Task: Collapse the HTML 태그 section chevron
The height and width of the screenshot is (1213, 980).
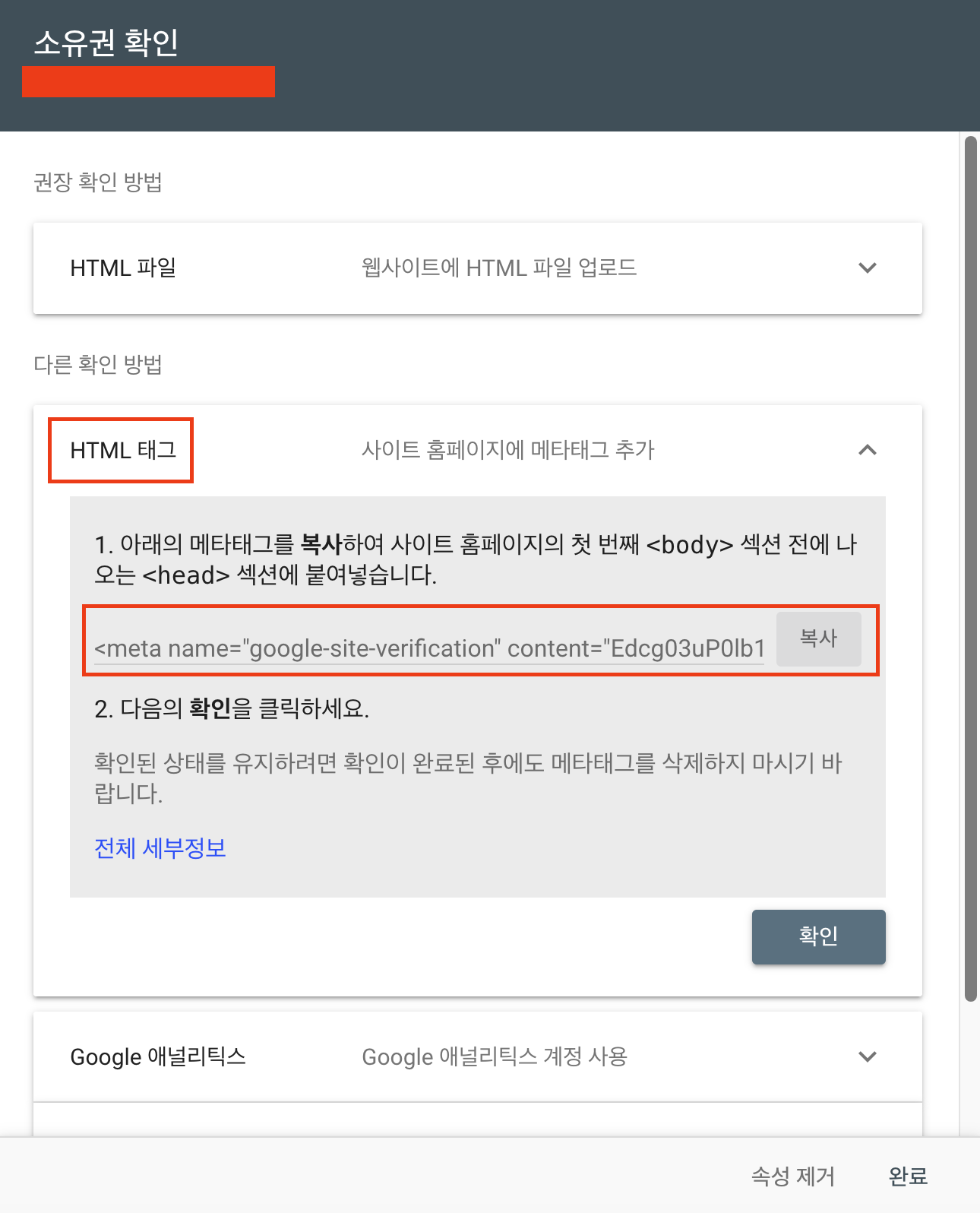Action: [x=867, y=450]
